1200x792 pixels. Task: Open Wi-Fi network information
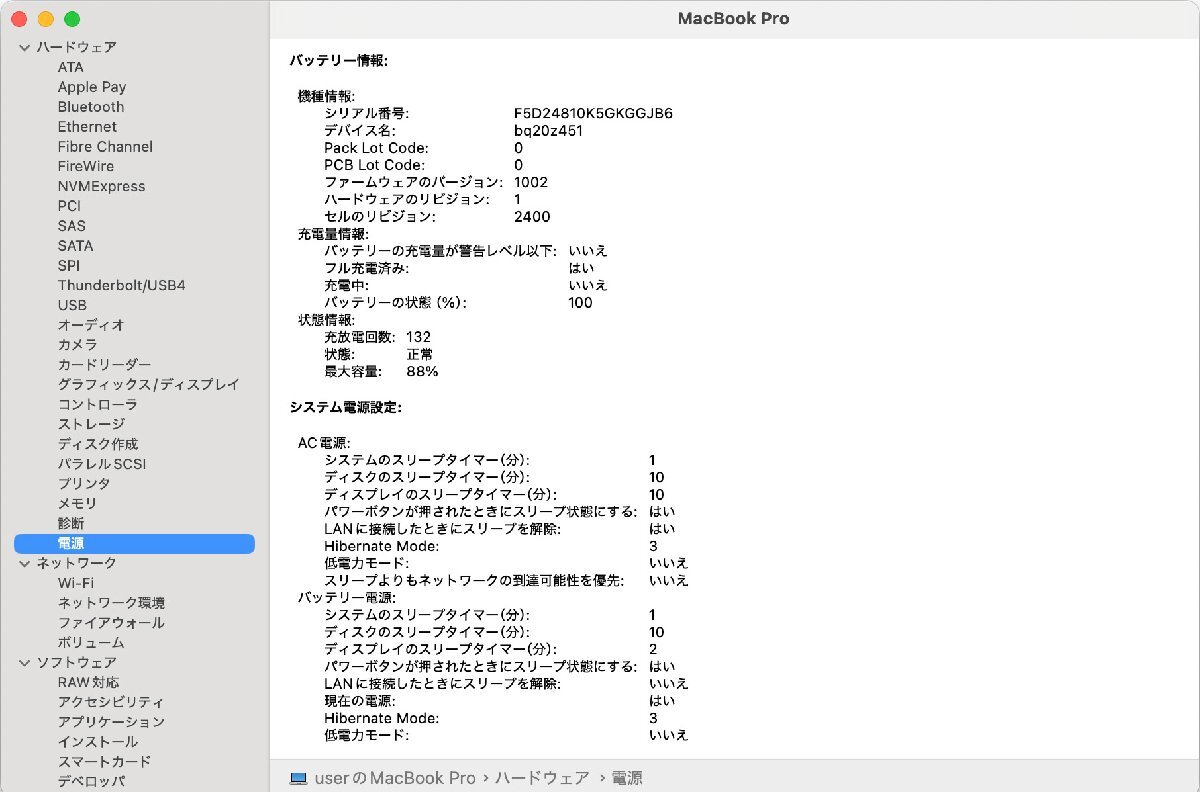point(76,583)
